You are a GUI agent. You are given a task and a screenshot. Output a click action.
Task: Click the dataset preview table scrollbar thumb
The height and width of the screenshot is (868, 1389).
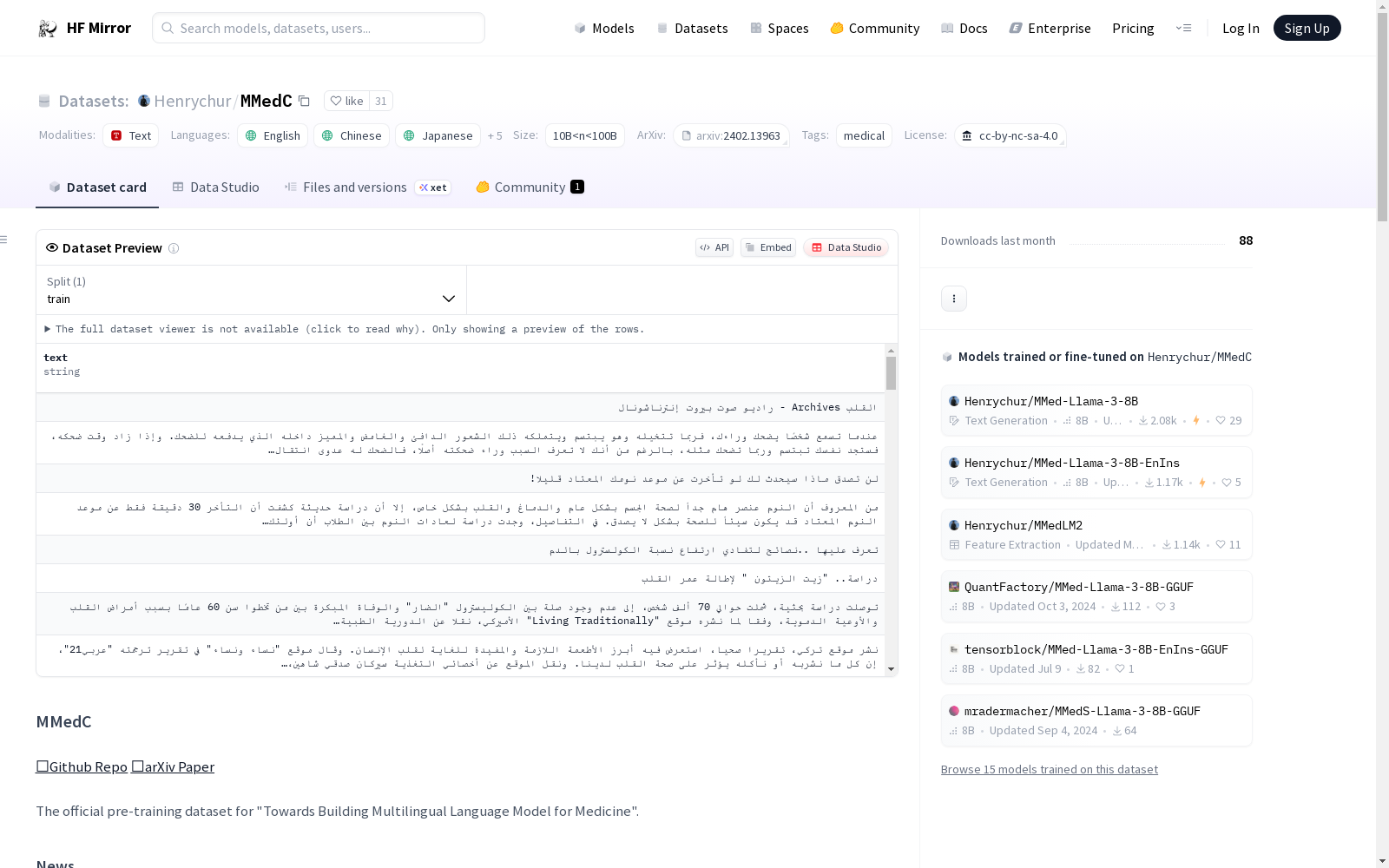click(x=891, y=373)
